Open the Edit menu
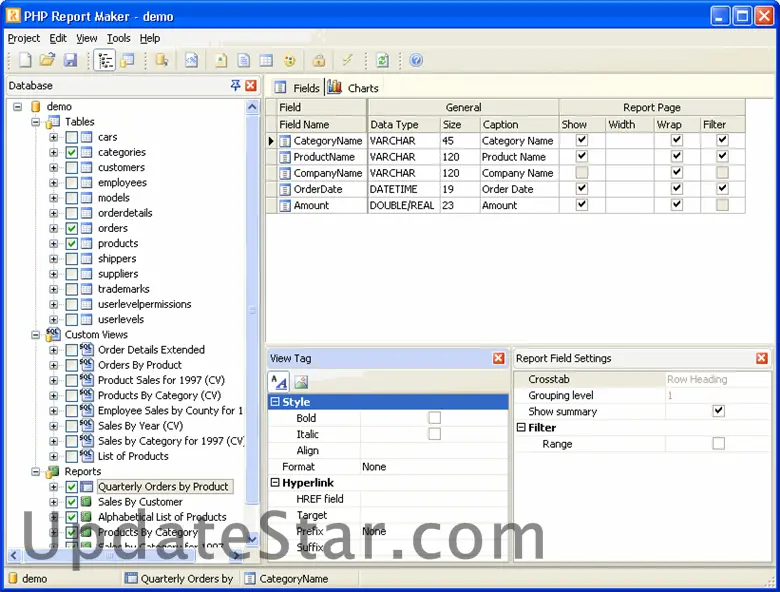The height and width of the screenshot is (592, 780). point(58,38)
